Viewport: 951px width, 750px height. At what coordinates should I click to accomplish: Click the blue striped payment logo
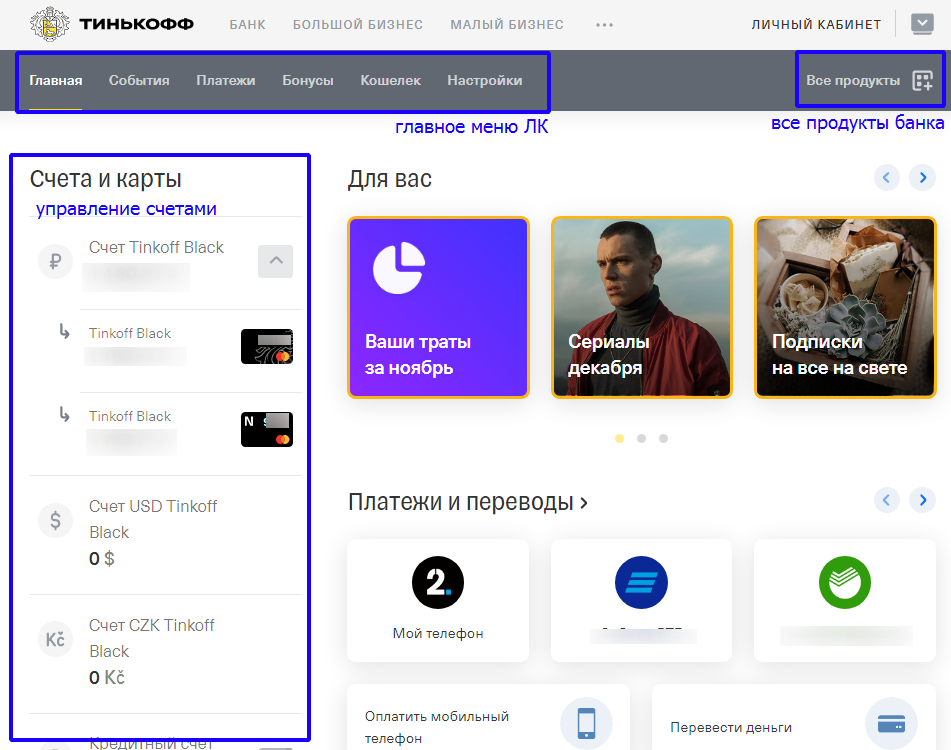(x=641, y=582)
